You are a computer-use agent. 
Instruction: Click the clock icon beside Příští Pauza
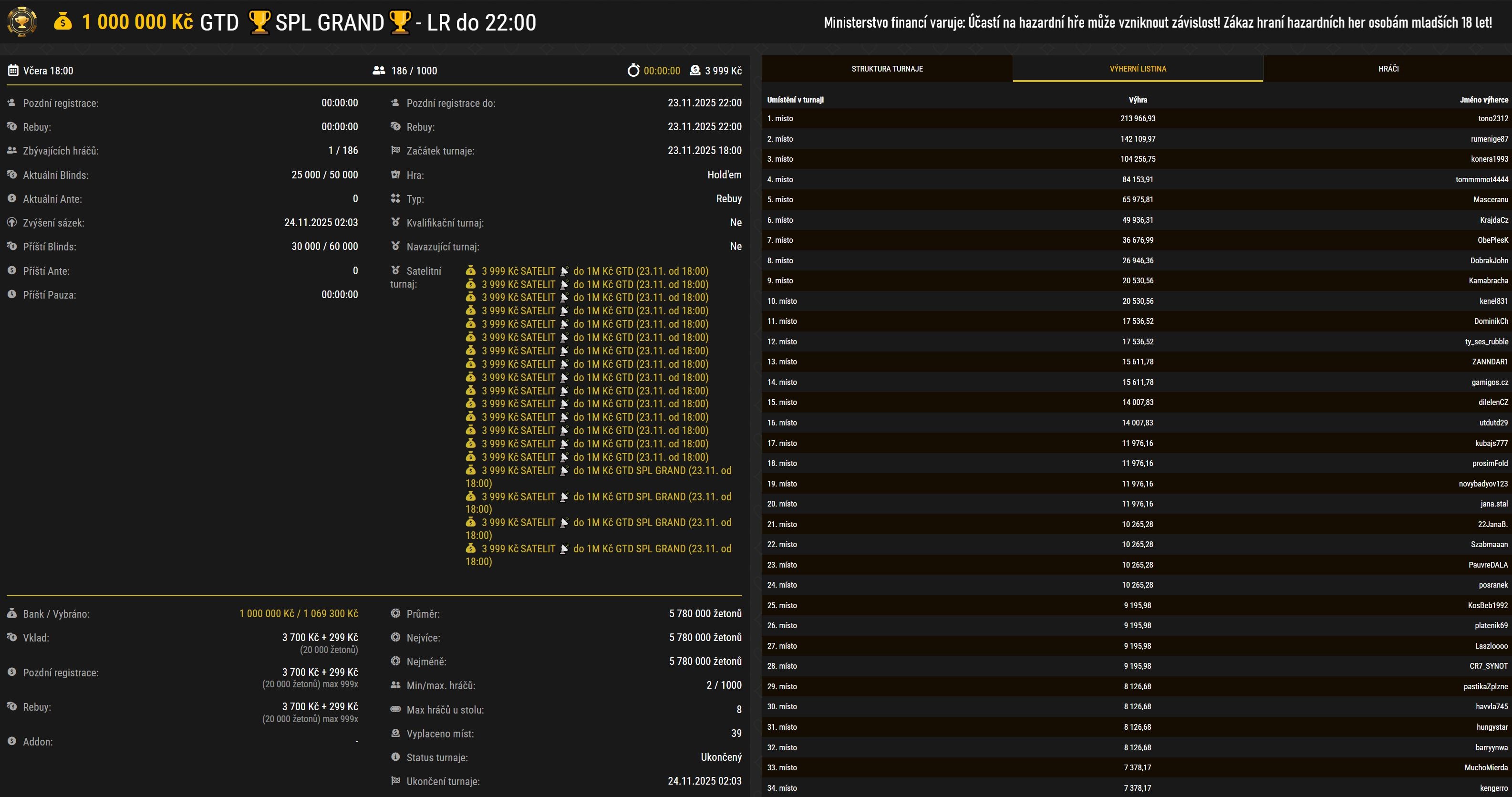tap(12, 294)
